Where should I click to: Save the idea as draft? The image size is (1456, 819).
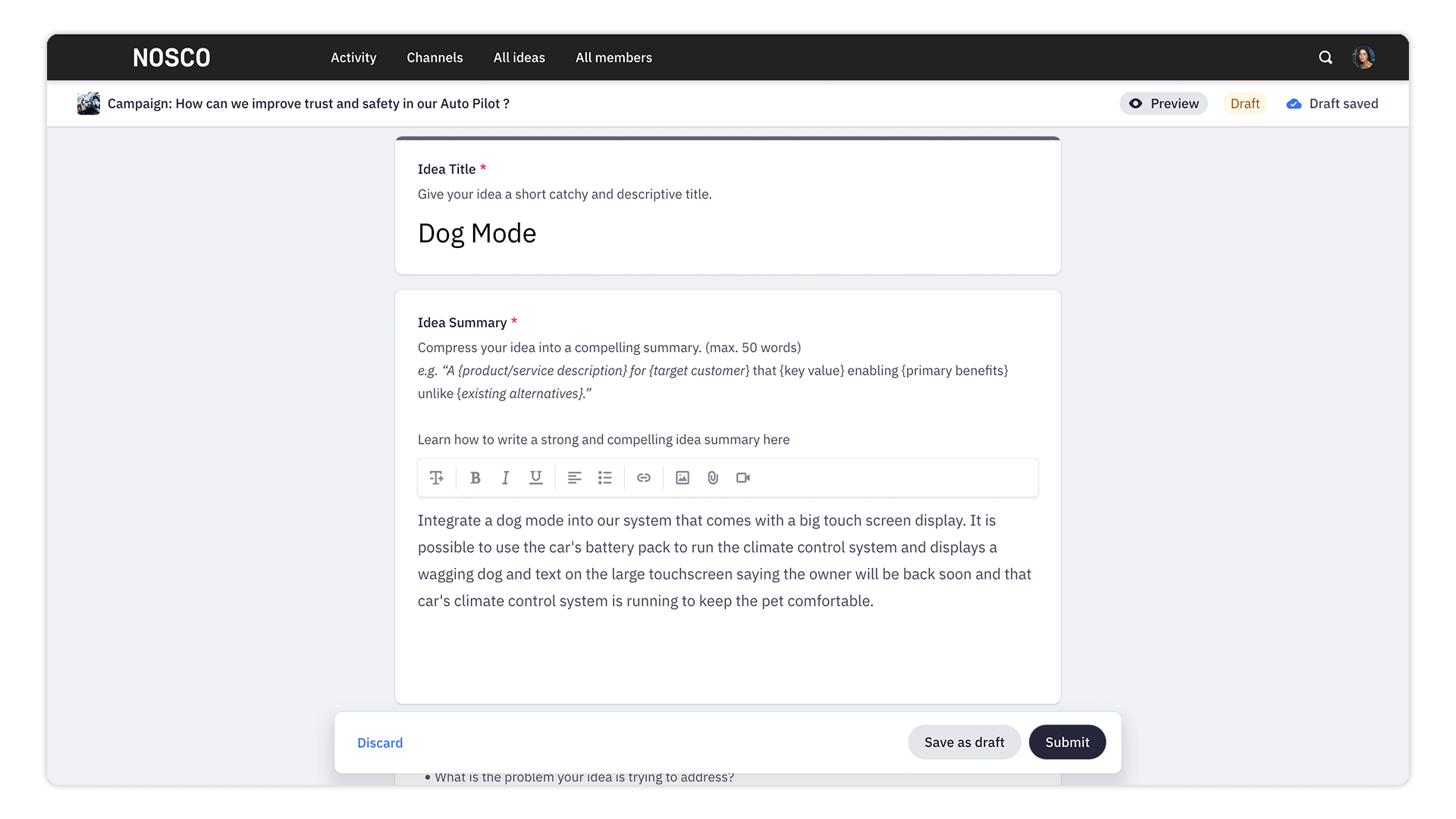pyautogui.click(x=964, y=742)
